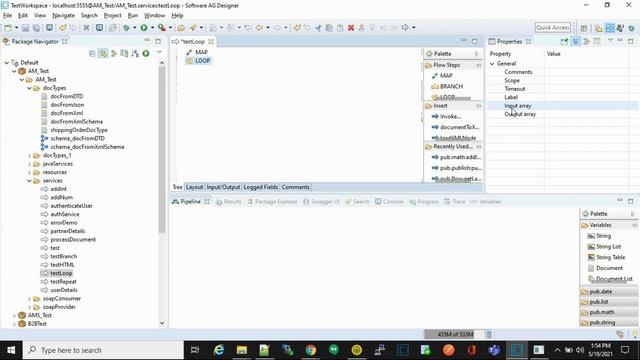Click the Cut icon in the main toolbar
Image resolution: width=640 pixels, height=360 pixels.
tap(318, 28)
